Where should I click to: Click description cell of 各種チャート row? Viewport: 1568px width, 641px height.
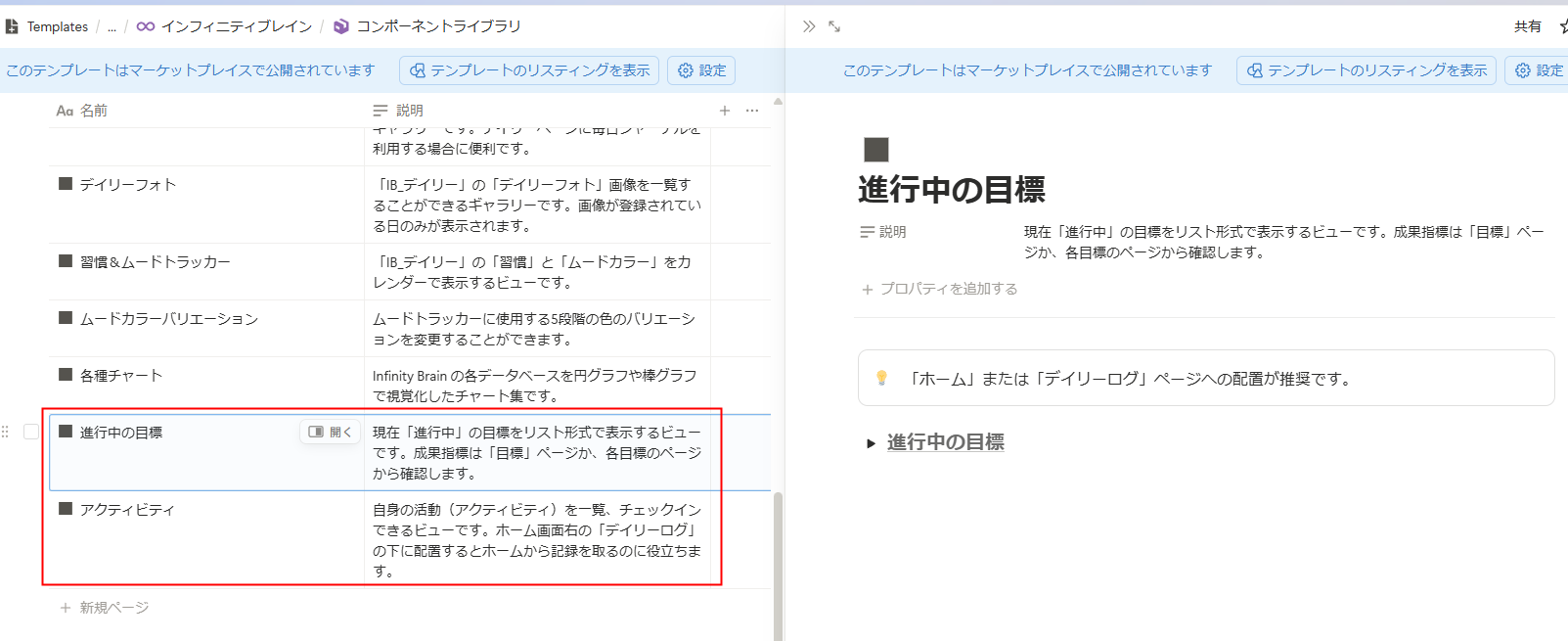click(537, 386)
